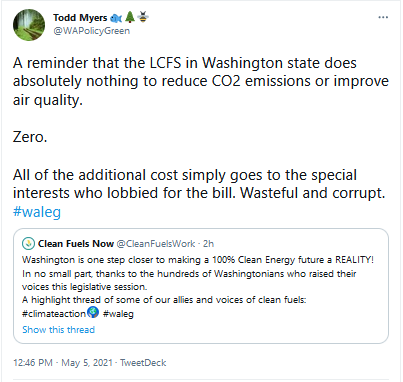The height and width of the screenshot is (382, 403).
Task: Click the #climateaction hashtag in quoted tweet
Action: click(54, 314)
